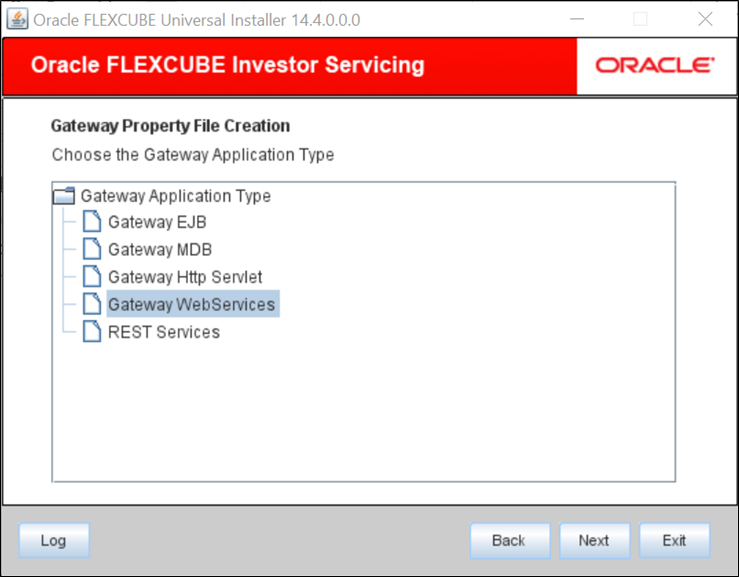
Task: Minimize the installer window
Action: tap(577, 19)
